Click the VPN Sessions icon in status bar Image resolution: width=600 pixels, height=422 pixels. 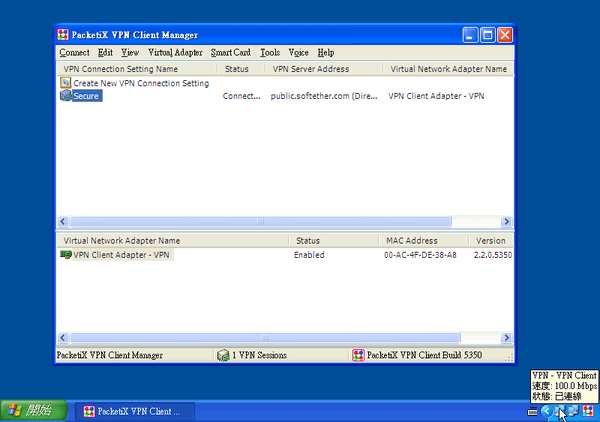(223, 355)
